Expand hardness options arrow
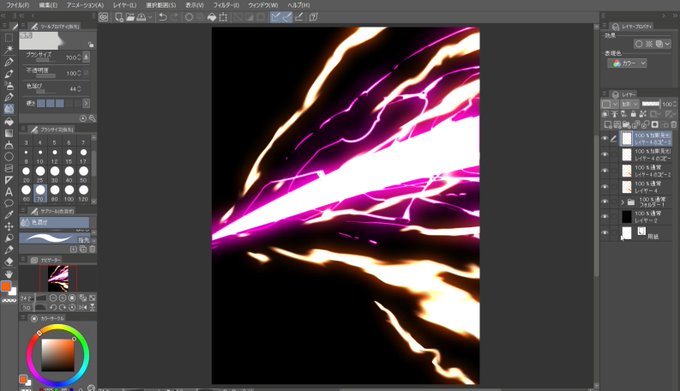The width and height of the screenshot is (680, 391). pyautogui.click(x=86, y=103)
